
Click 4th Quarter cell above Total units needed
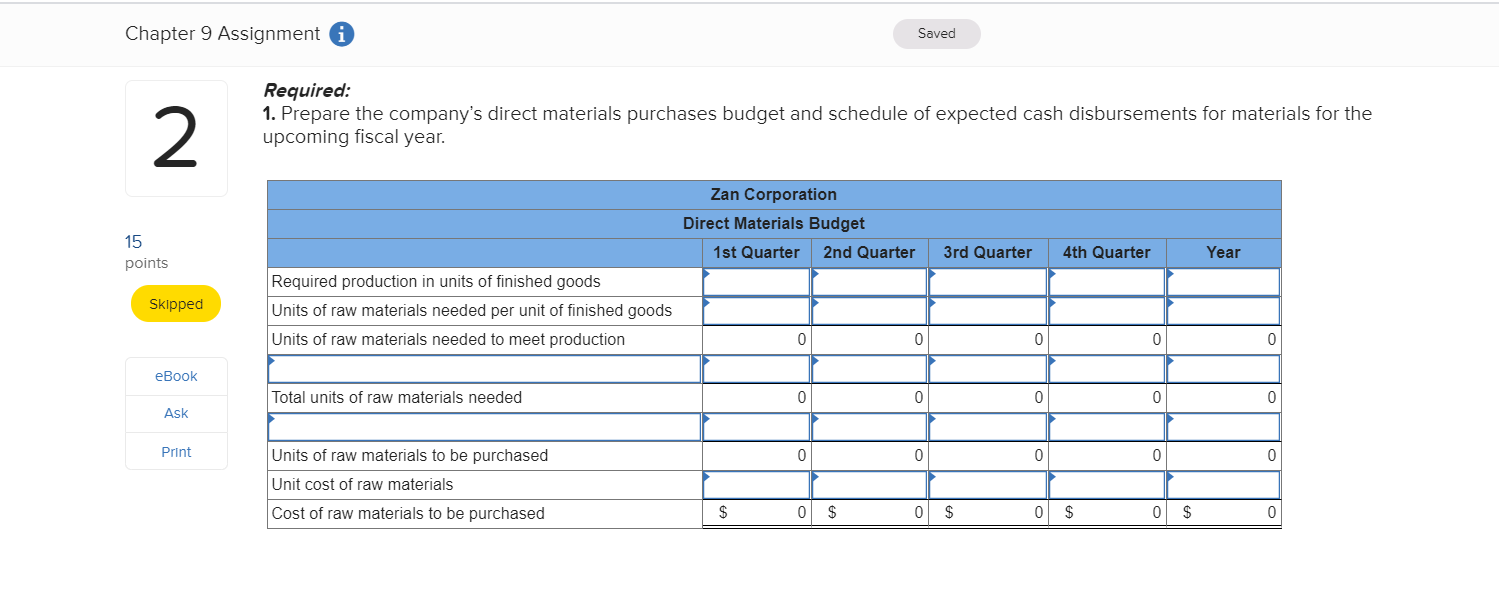click(x=1107, y=369)
